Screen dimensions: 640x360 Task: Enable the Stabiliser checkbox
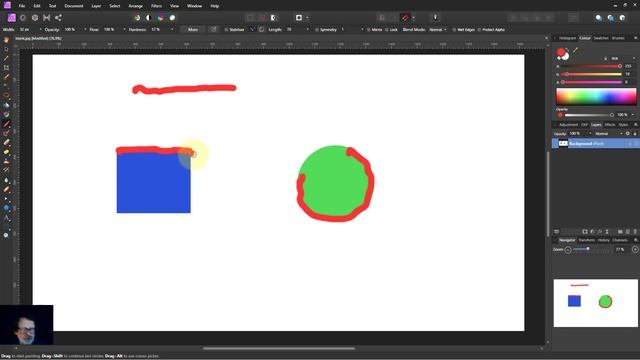coord(226,30)
